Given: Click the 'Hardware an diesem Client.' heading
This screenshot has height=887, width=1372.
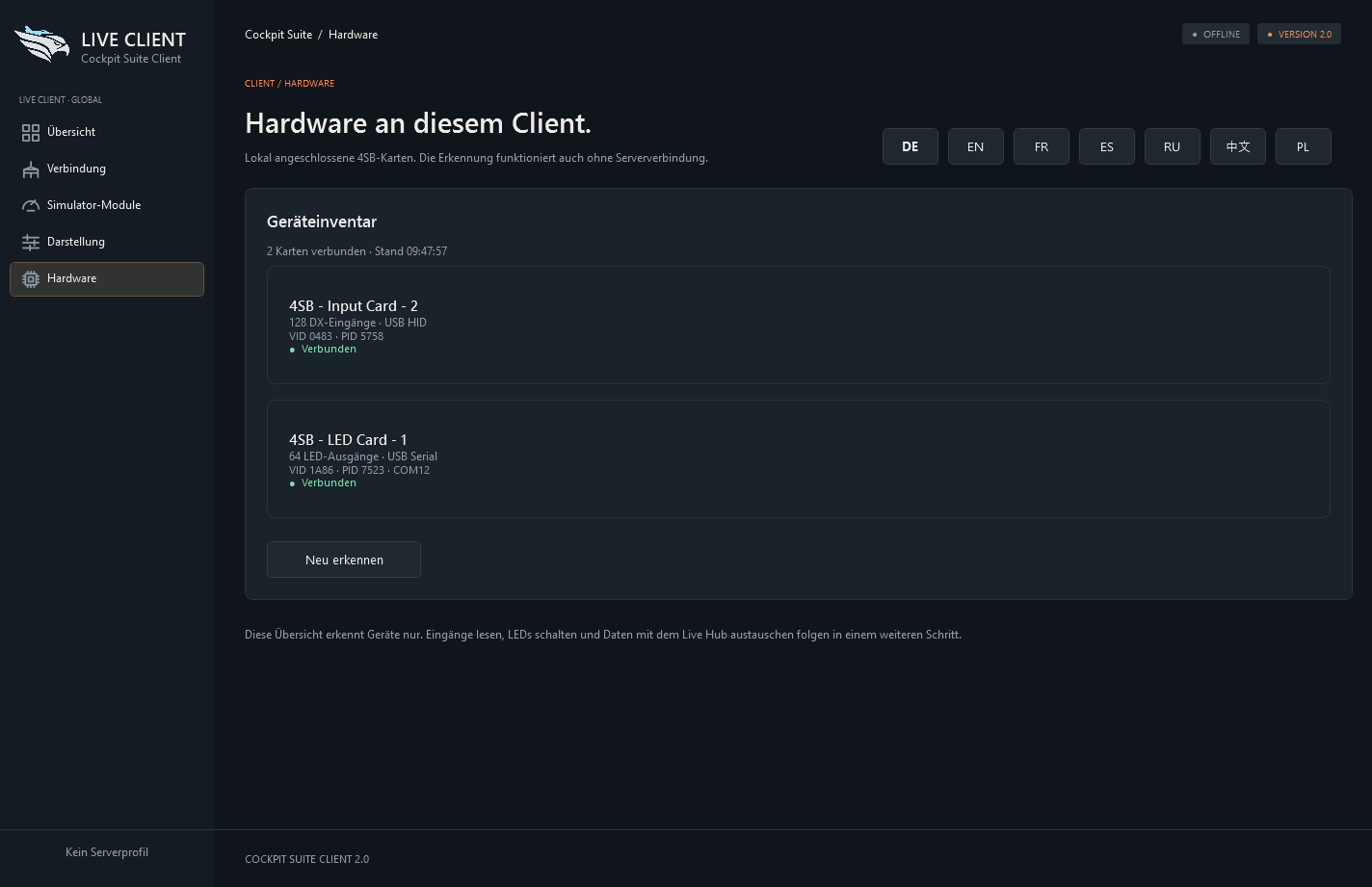Looking at the screenshot, I should coord(418,123).
